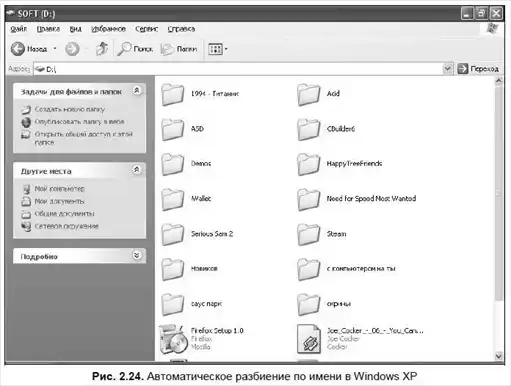Screen dimensions: 511x386
Task: Select the скрины folder icon
Action: (308, 304)
